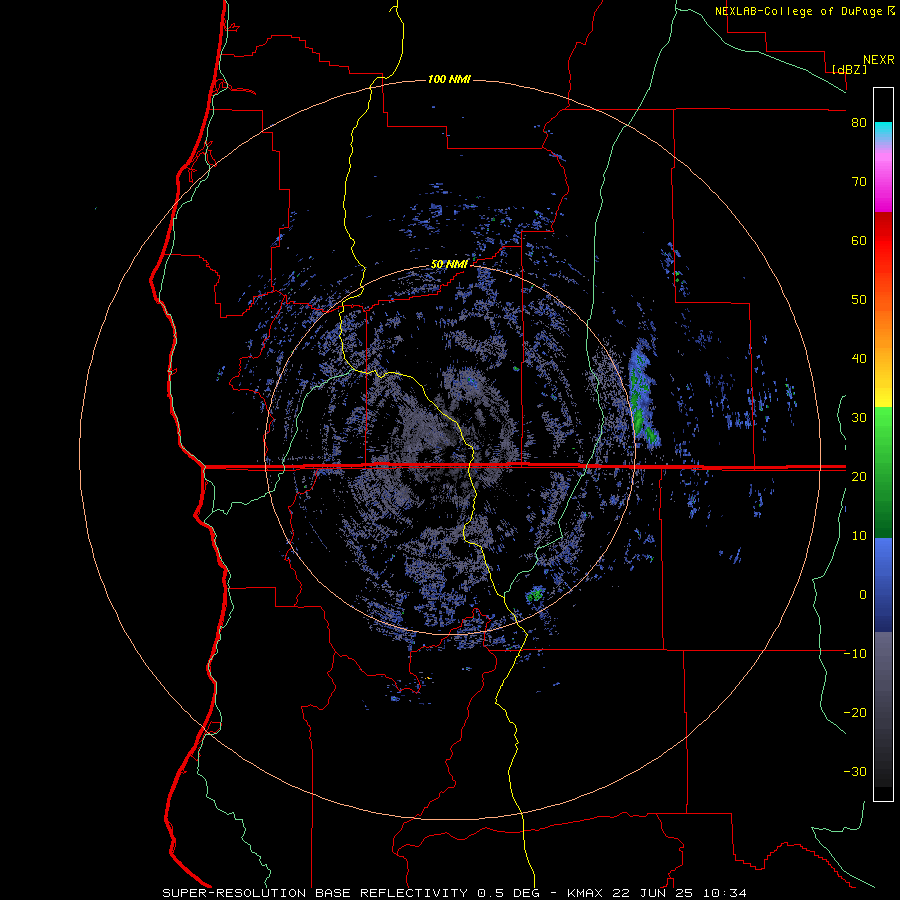
Task: Click the 50 NMI range ring label
Action: [449, 265]
